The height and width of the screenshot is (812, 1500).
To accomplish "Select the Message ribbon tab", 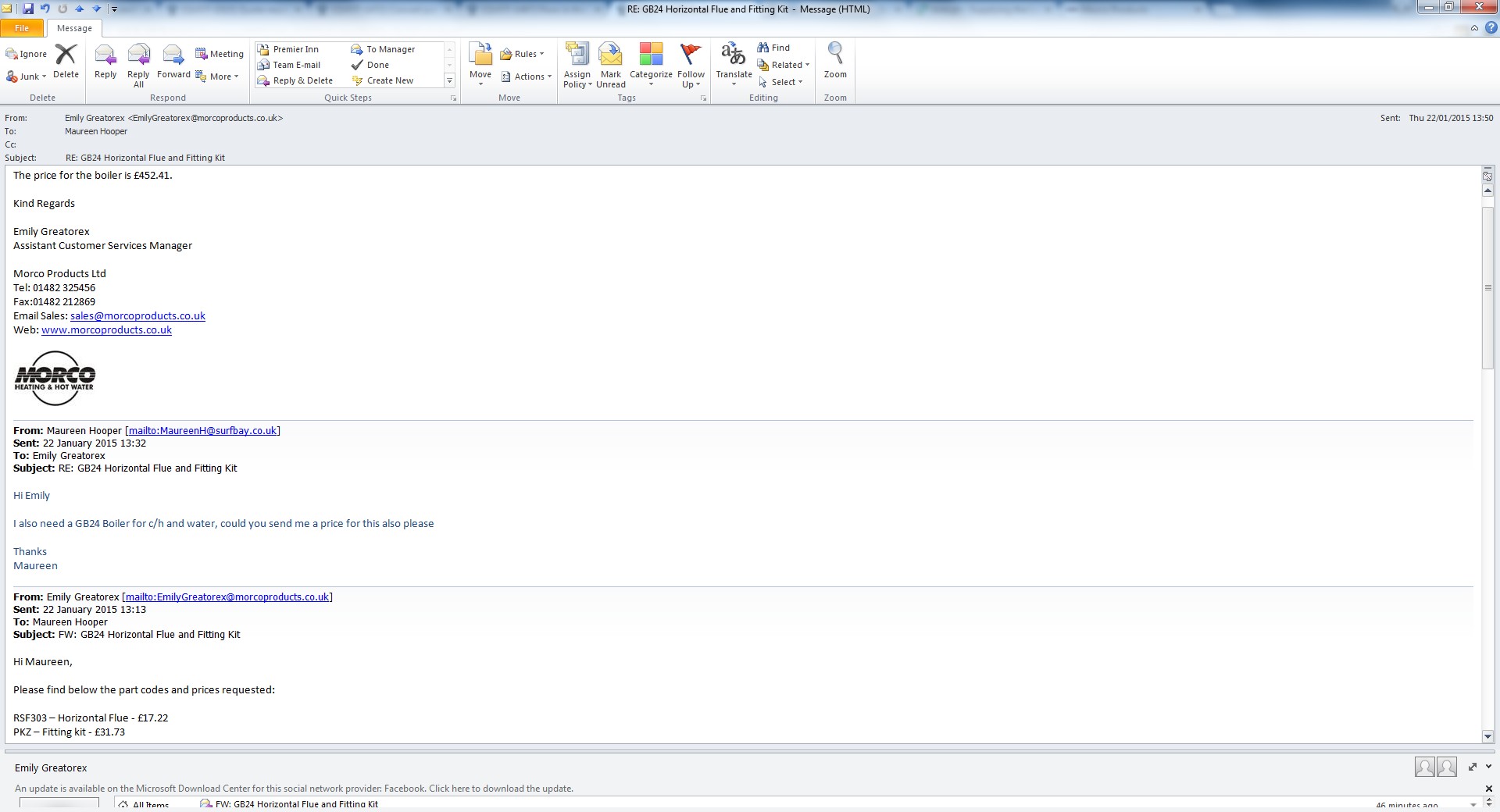I will click(74, 28).
